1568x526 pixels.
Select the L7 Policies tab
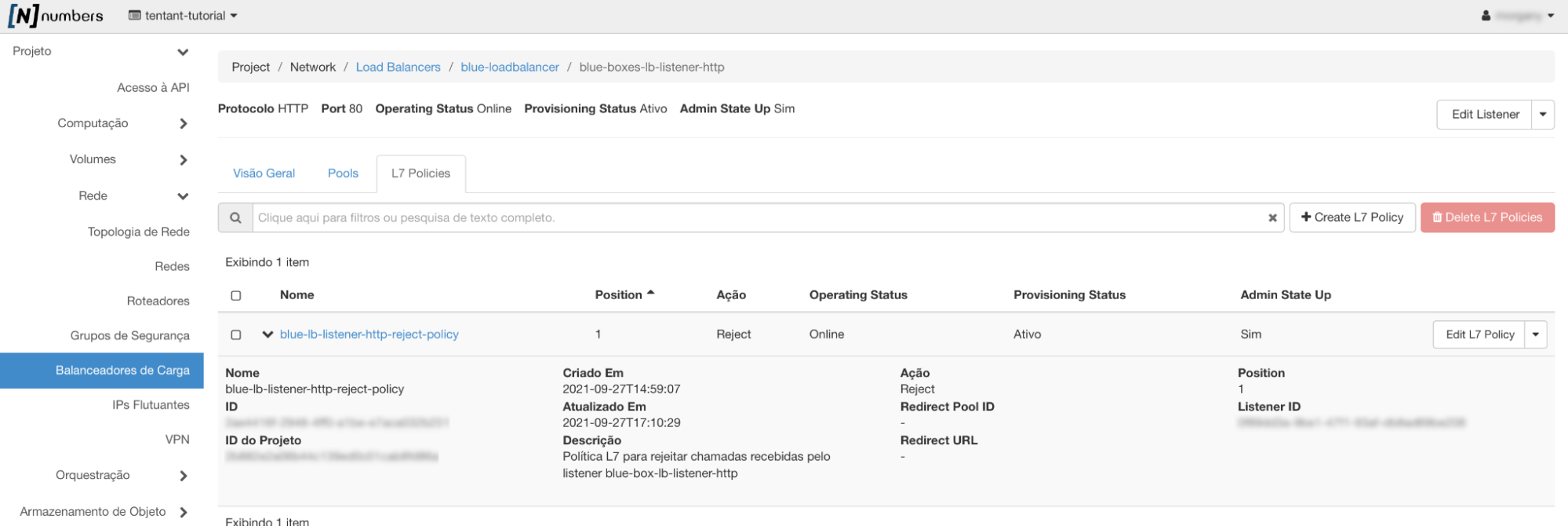coord(420,174)
